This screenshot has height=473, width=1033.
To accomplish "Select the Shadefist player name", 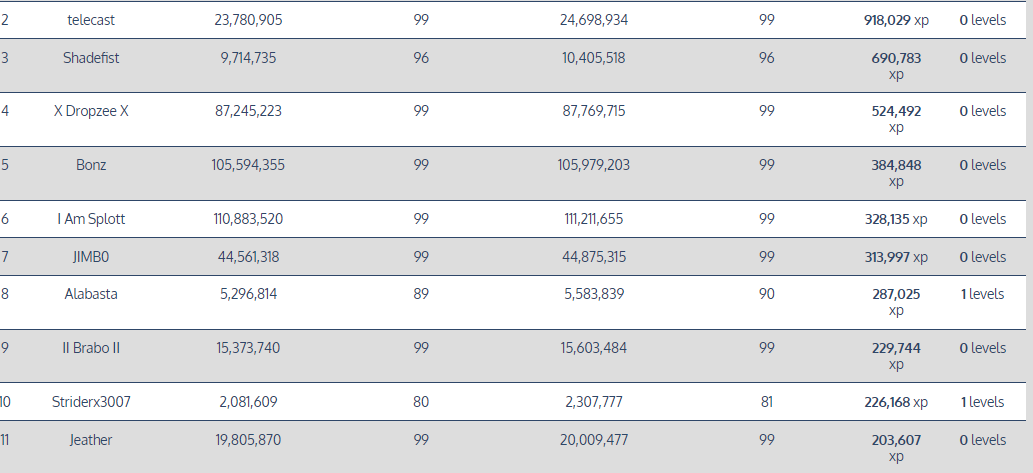I will point(91,58).
